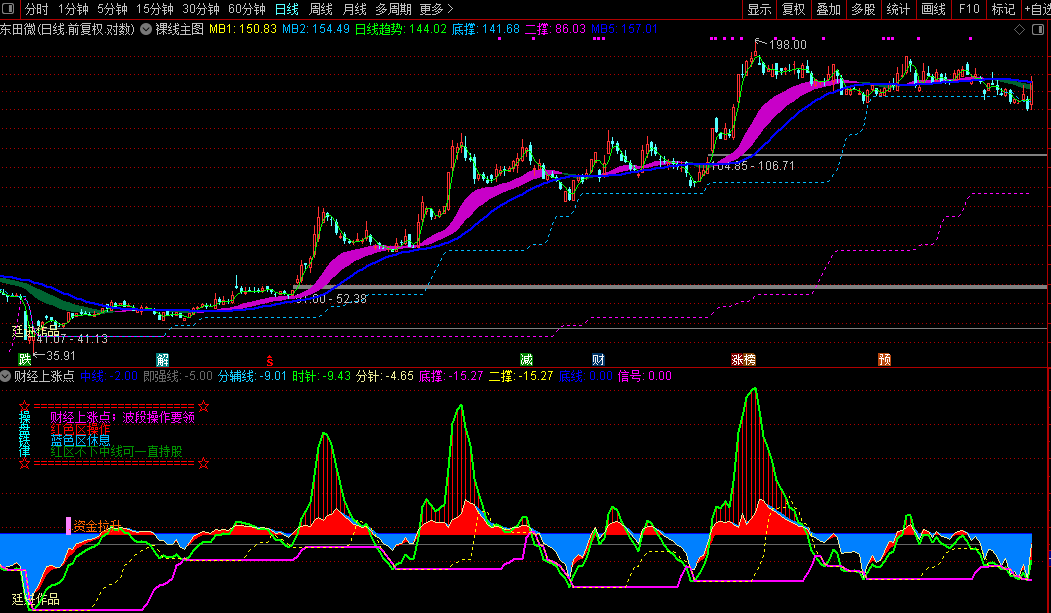Click the 41.07 - 41.13 gap label
1051x613 pixels.
72,339
